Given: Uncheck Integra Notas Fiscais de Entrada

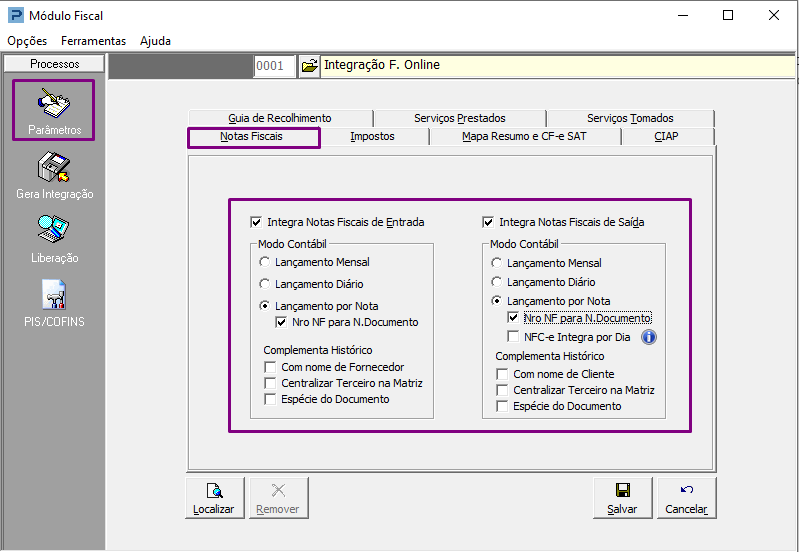Looking at the screenshot, I should click(256, 222).
